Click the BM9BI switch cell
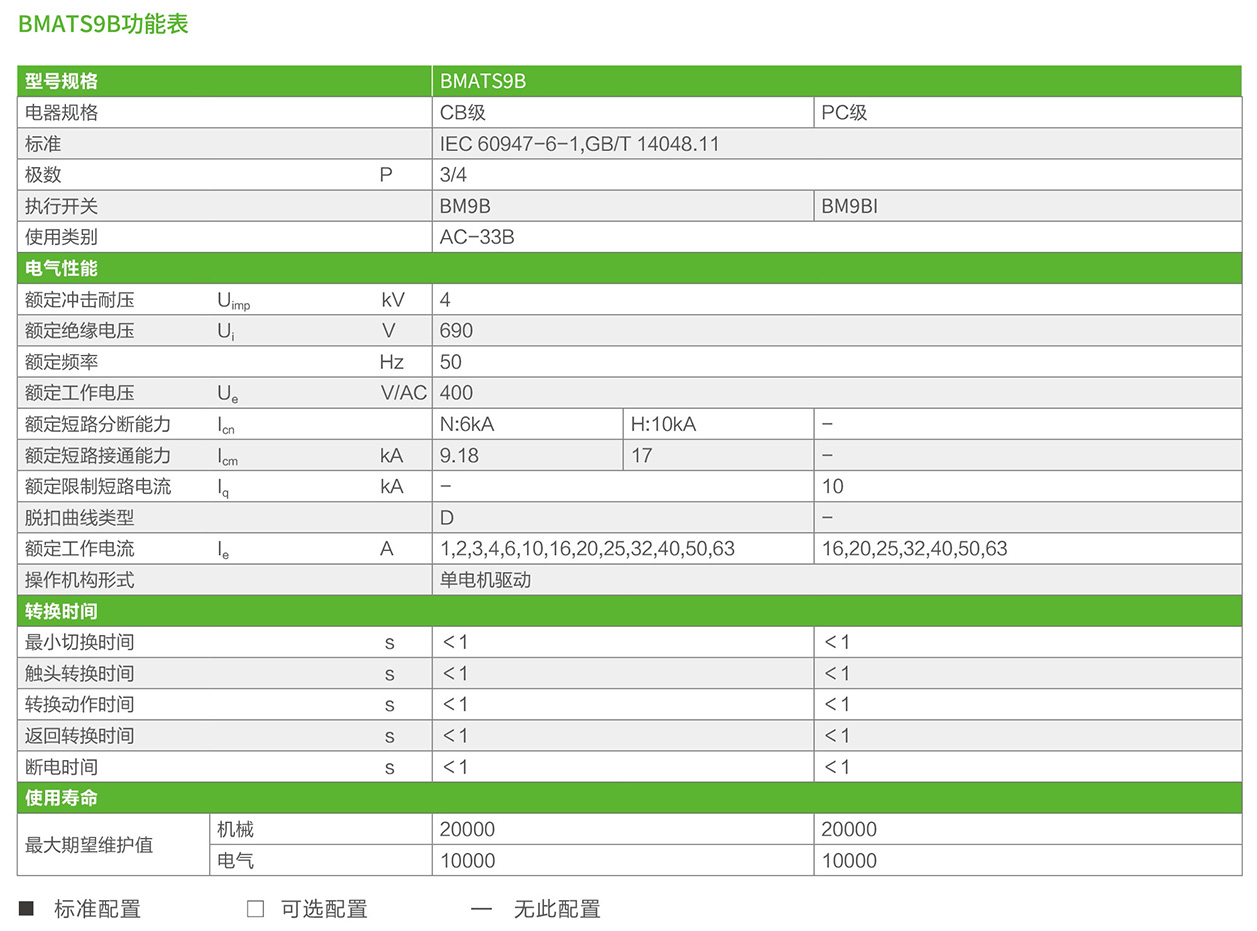1257x931 pixels. coord(849,207)
